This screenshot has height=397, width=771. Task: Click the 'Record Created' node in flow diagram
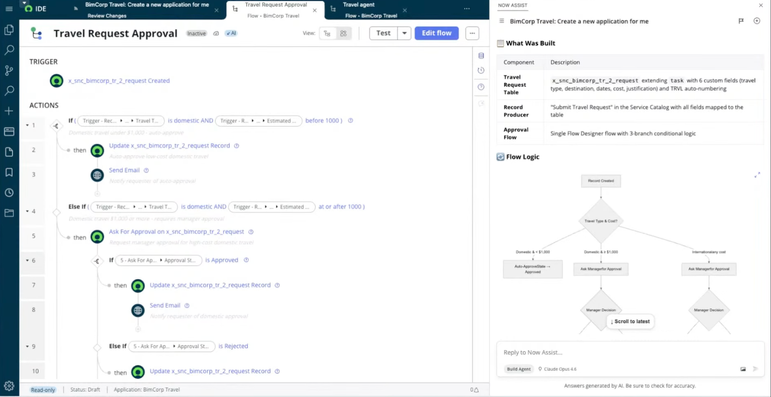point(600,181)
